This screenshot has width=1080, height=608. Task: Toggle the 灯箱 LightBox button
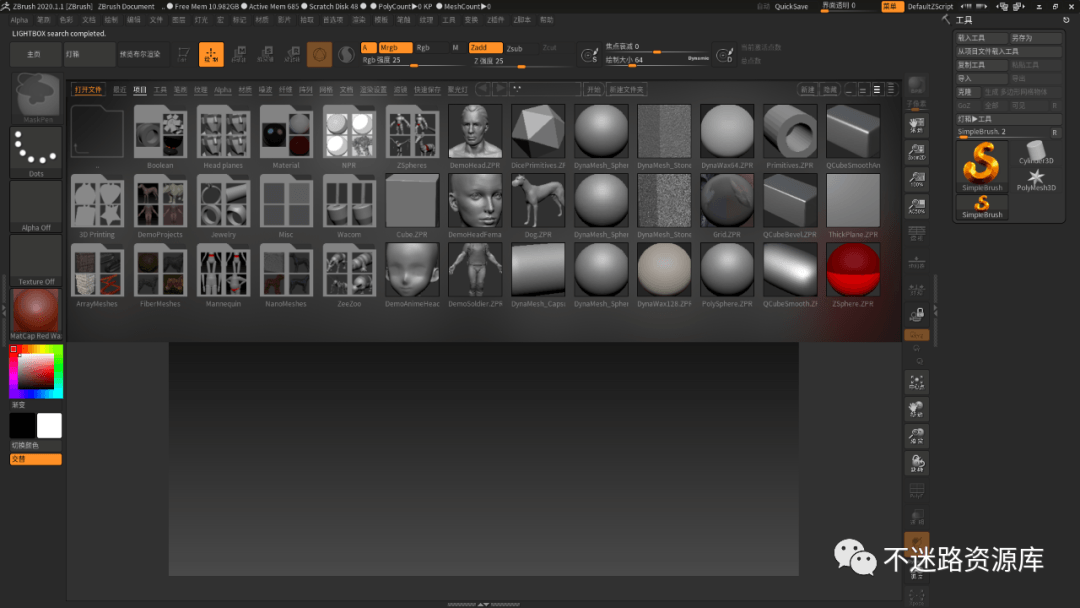point(90,54)
